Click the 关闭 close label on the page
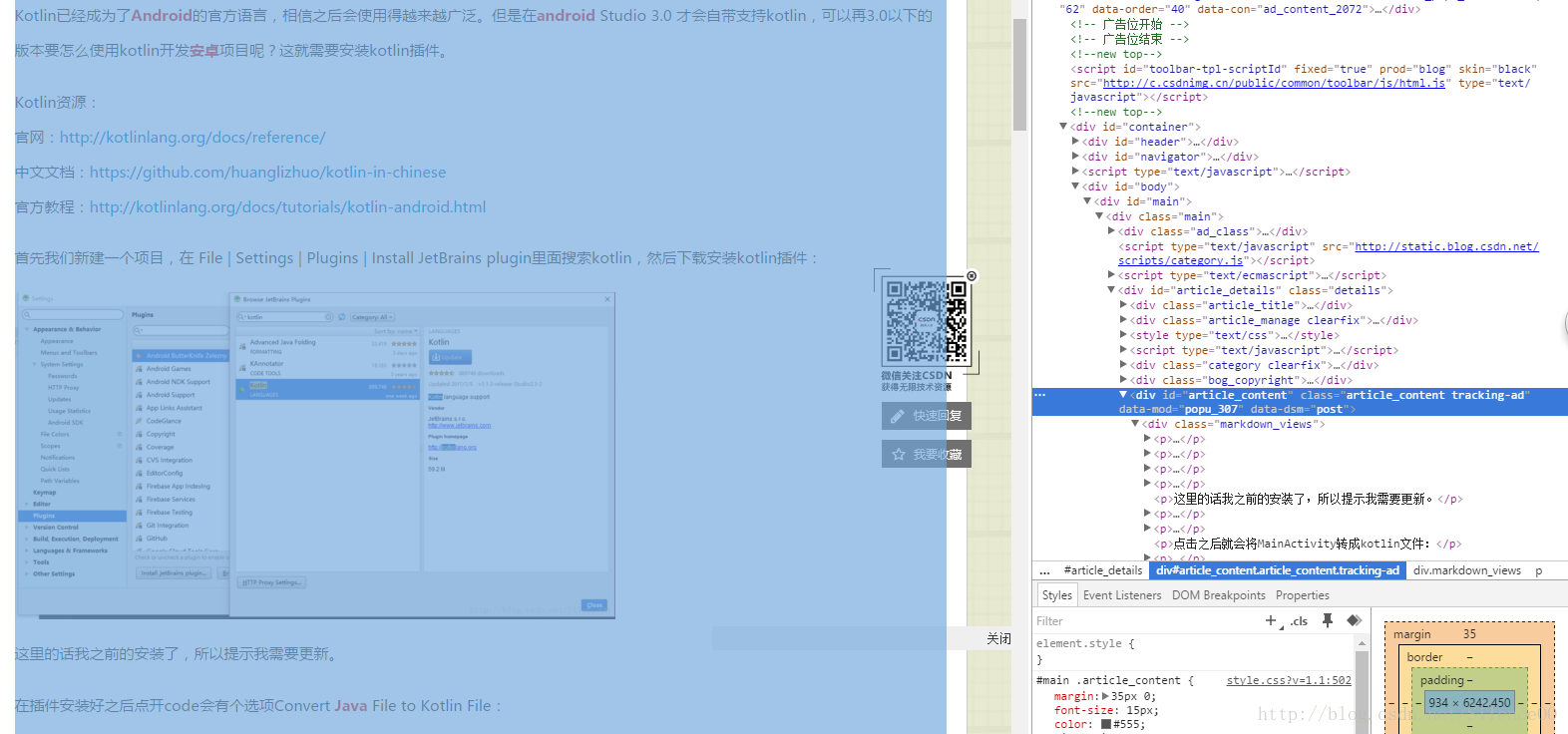 [998, 638]
